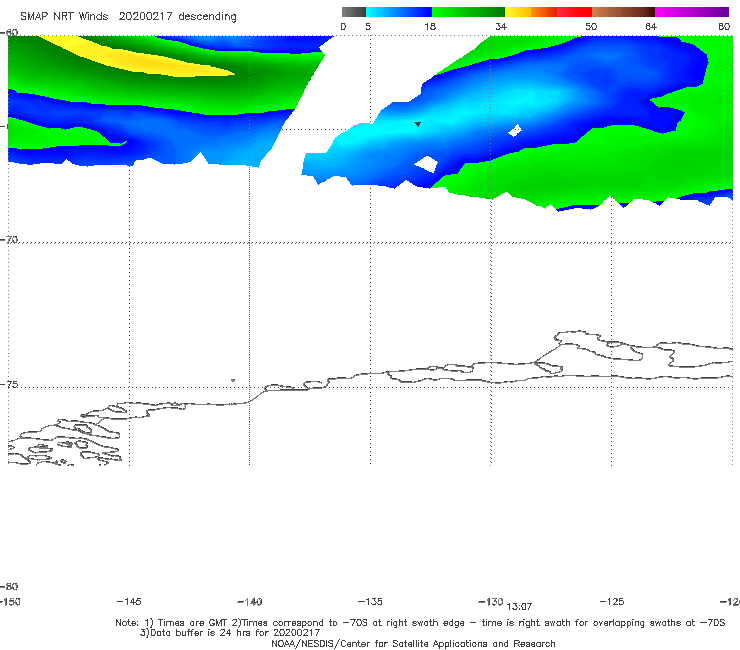Screen dimensions: 740x650
Task: Click the latitude label '-70' on left axis
Action: pyautogui.click(x=9, y=240)
